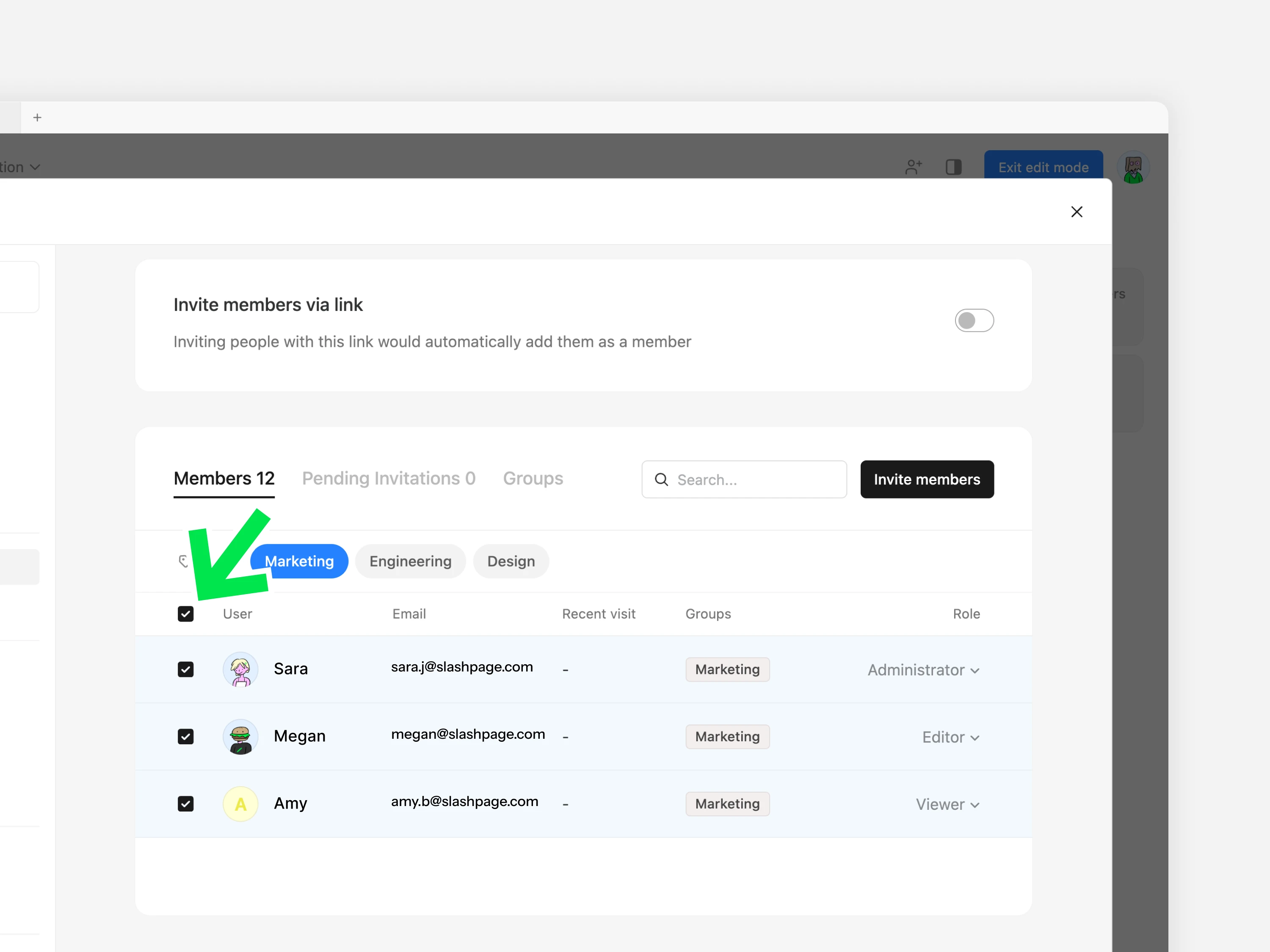Click the add member icon in header

click(x=913, y=167)
